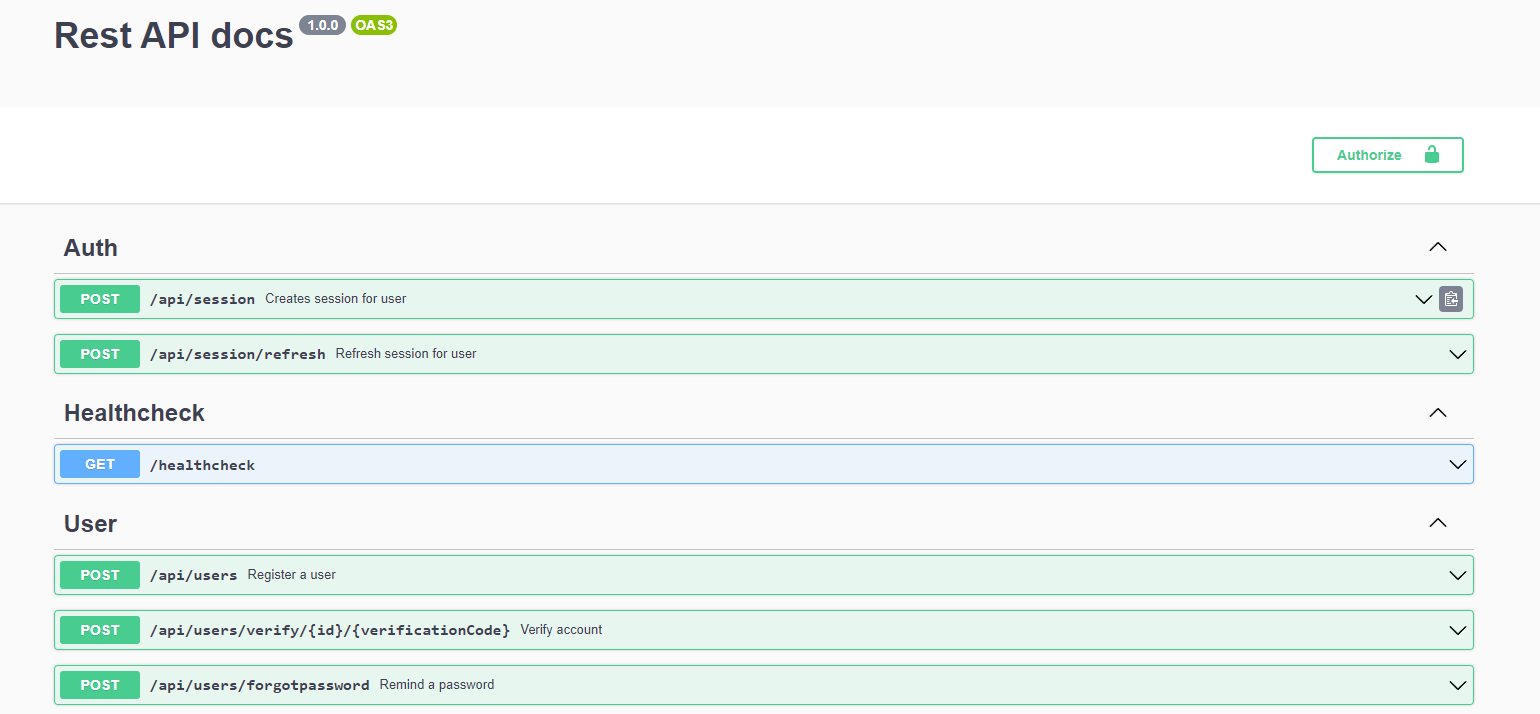The height and width of the screenshot is (714, 1540).
Task: Expand the Verify account endpoint chevron
Action: tap(1457, 630)
